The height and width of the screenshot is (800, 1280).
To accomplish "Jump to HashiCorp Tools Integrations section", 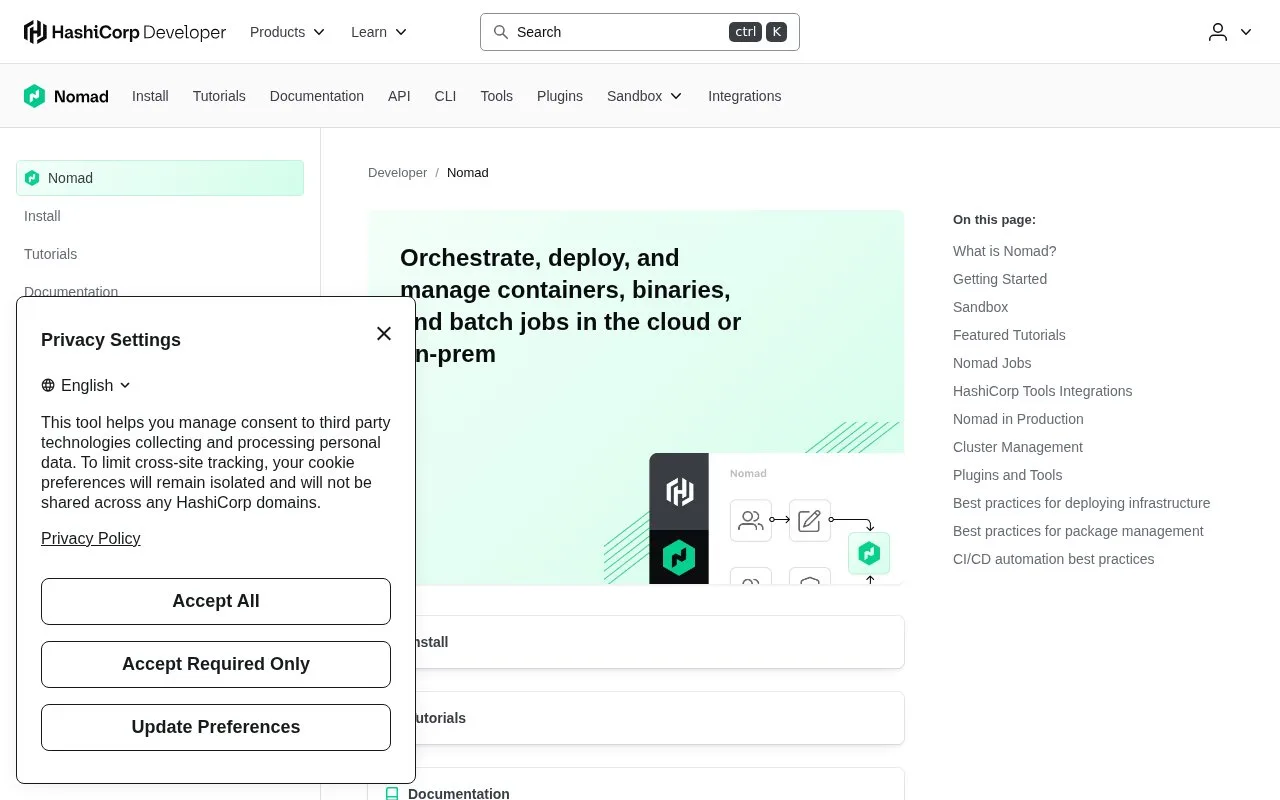I will pyautogui.click(x=1043, y=391).
